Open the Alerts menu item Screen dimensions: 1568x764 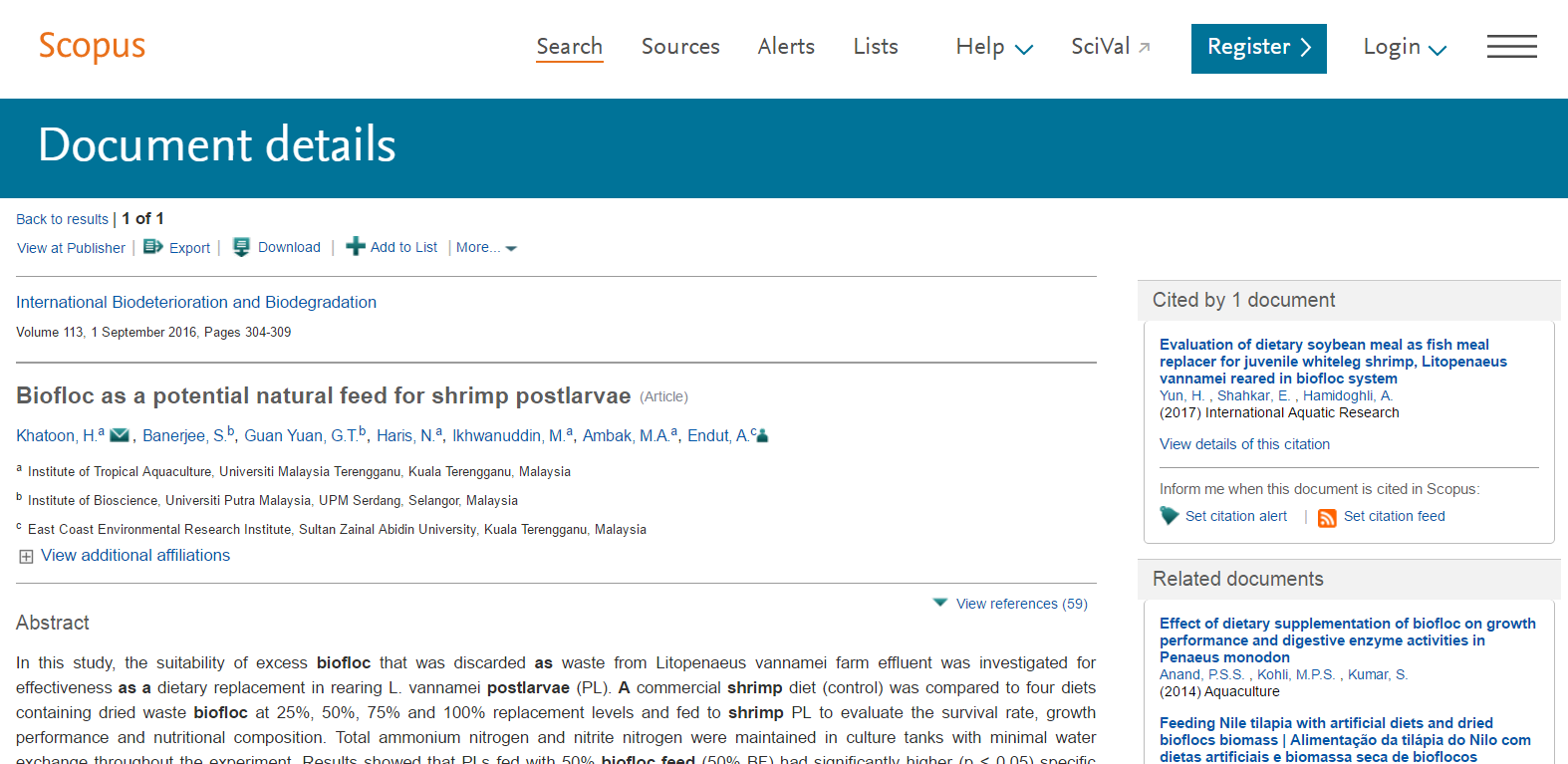pos(786,47)
